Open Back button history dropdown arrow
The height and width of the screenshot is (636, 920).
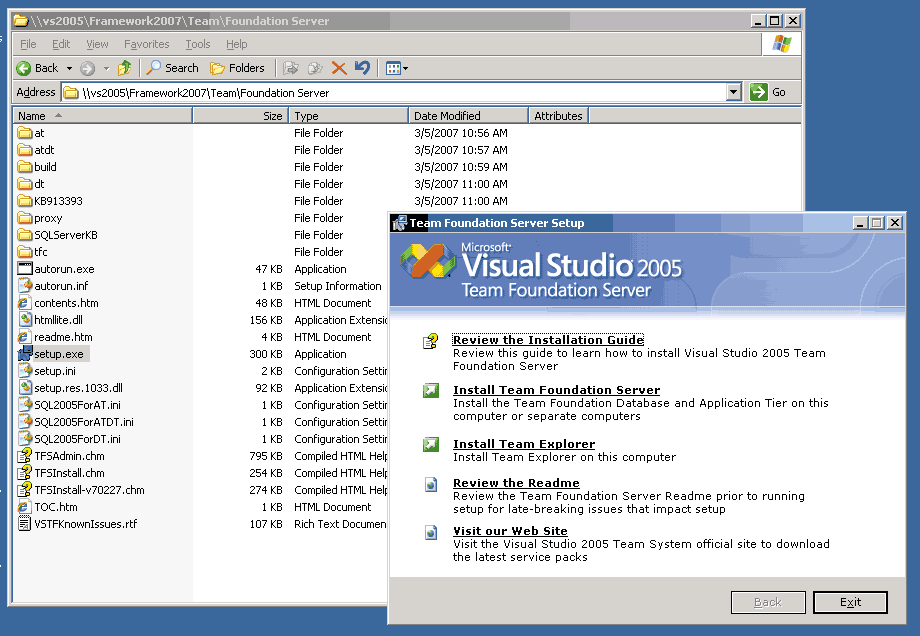pyautogui.click(x=69, y=69)
